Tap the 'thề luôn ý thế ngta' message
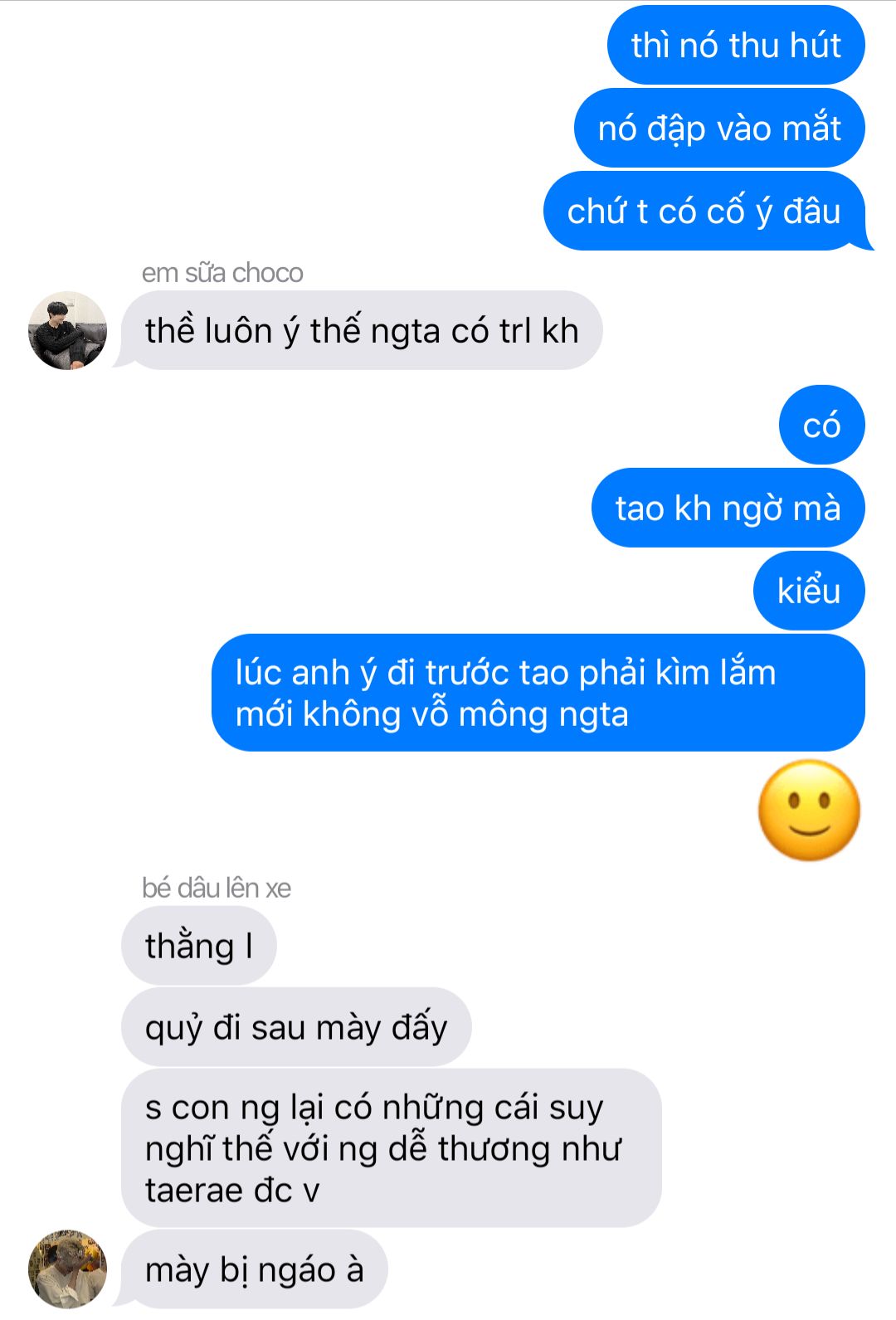This screenshot has width=896, height=1320. point(362,330)
